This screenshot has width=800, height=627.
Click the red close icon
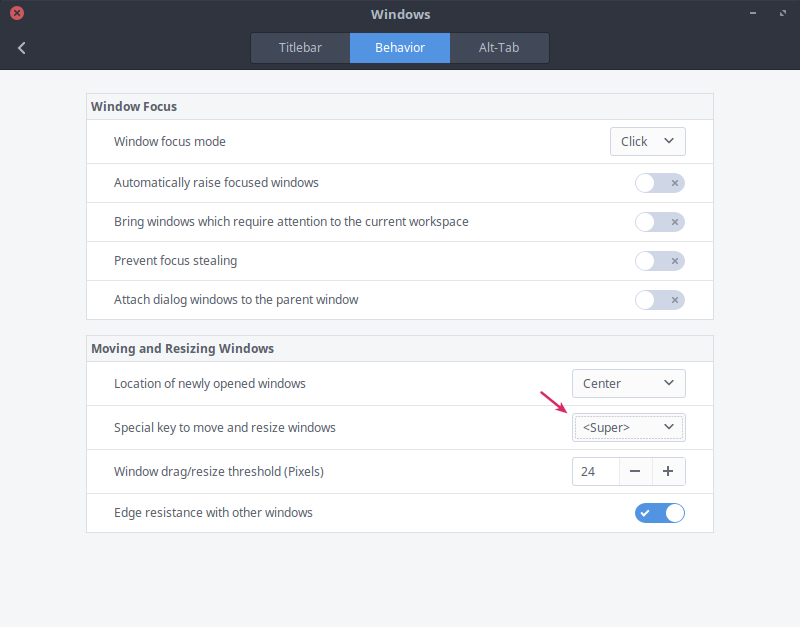14,13
